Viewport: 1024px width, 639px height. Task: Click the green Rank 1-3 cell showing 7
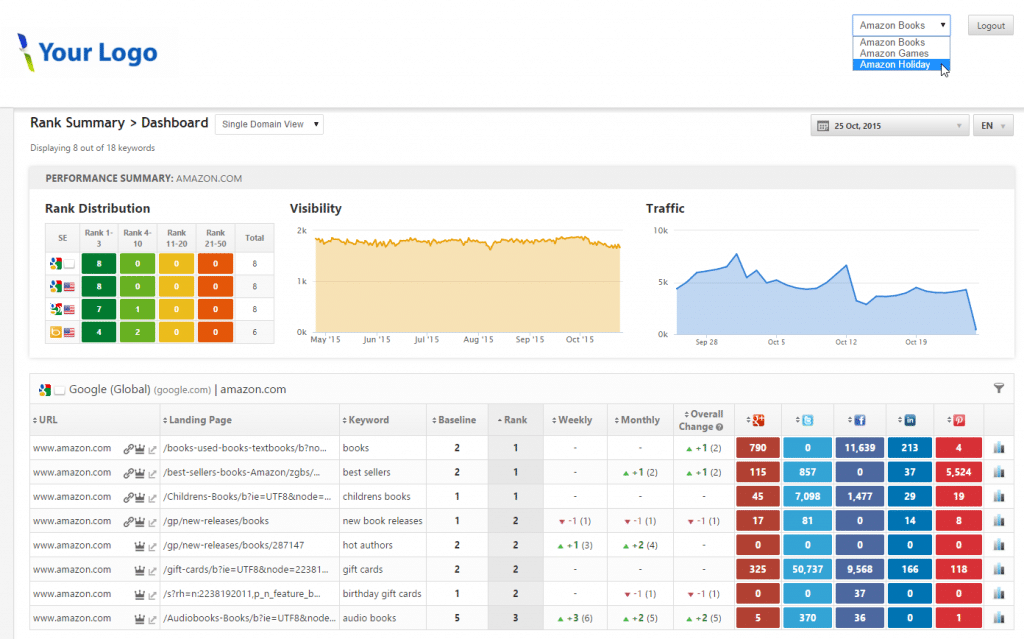(99, 310)
